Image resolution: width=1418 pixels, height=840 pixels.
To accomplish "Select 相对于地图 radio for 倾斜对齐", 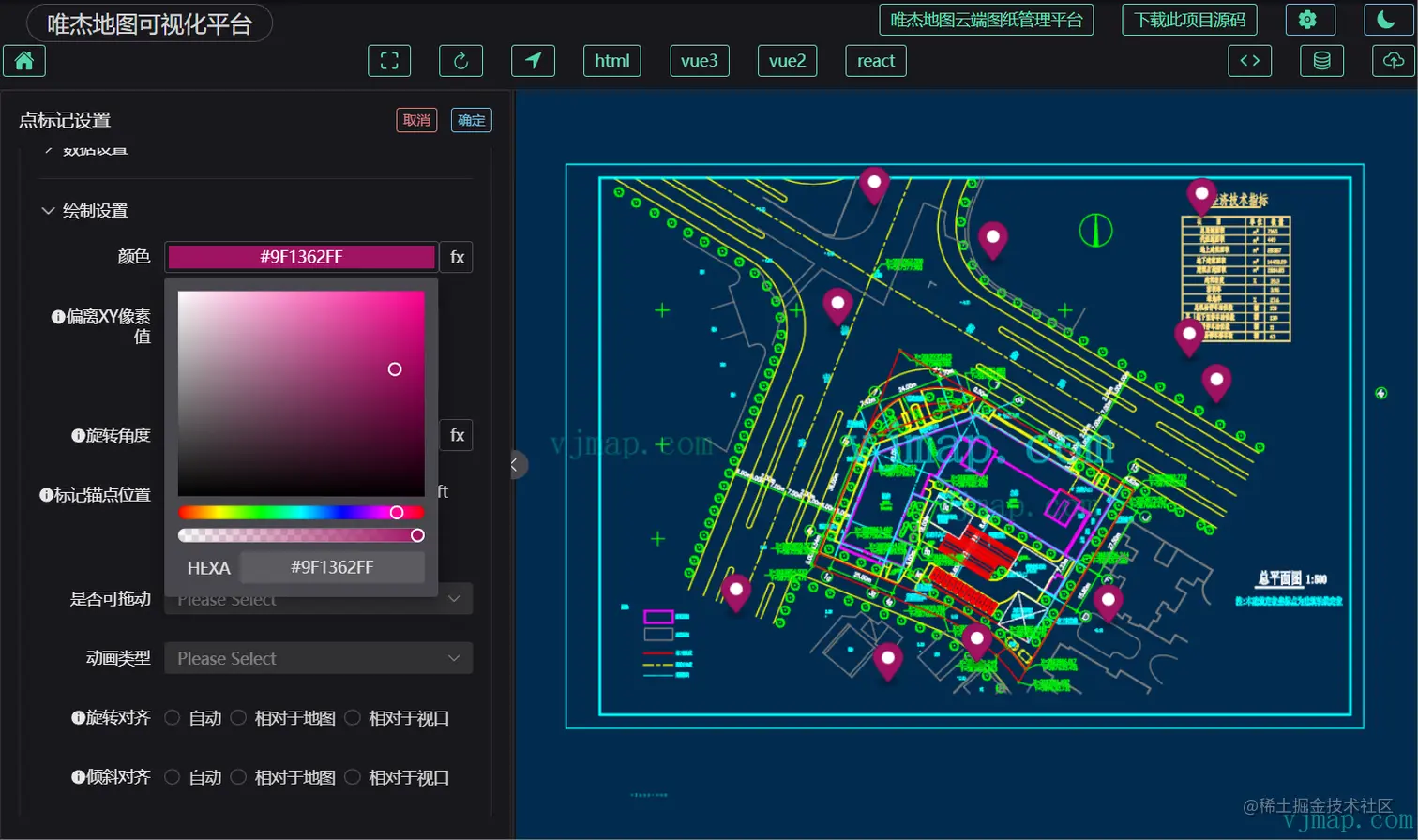I will coord(238,777).
